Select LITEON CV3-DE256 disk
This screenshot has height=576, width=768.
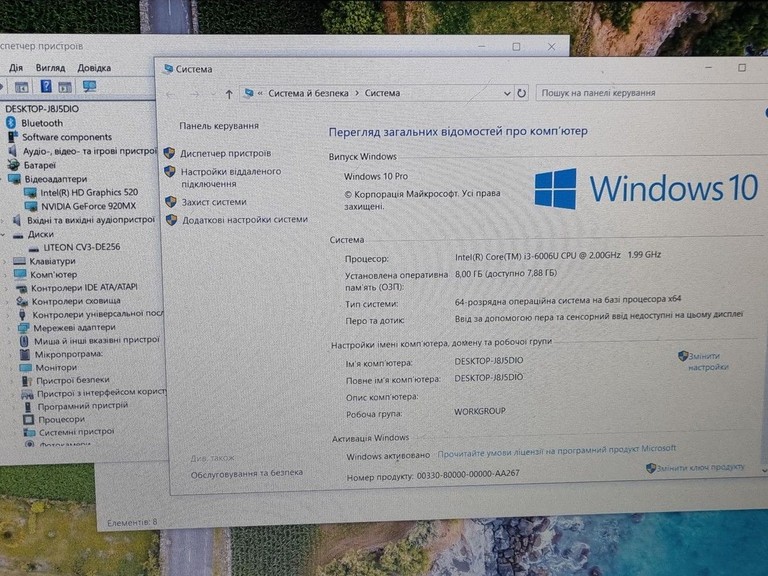pos(82,247)
